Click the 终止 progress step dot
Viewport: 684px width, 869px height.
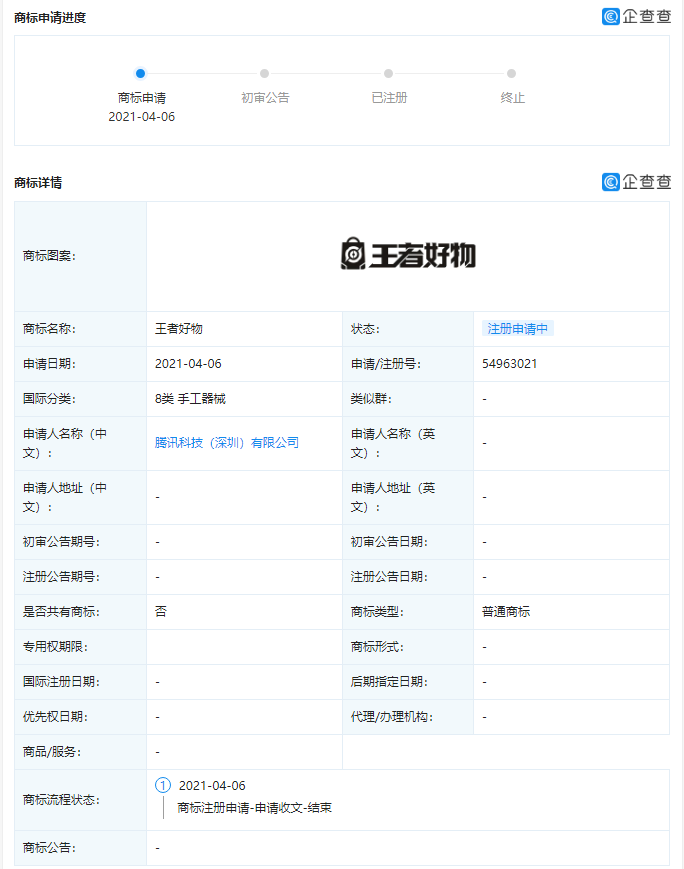tap(512, 73)
